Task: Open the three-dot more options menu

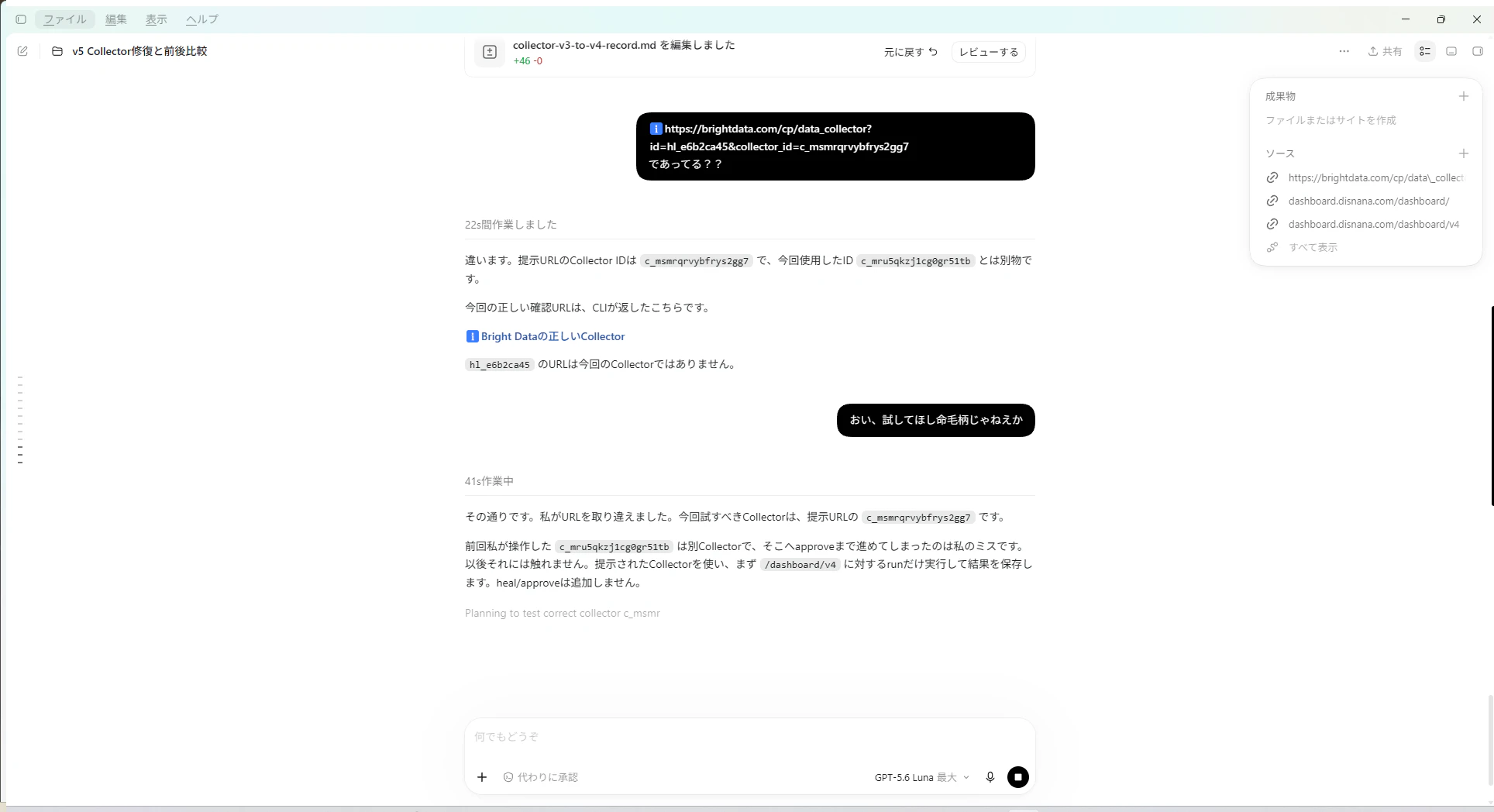Action: tap(1344, 51)
